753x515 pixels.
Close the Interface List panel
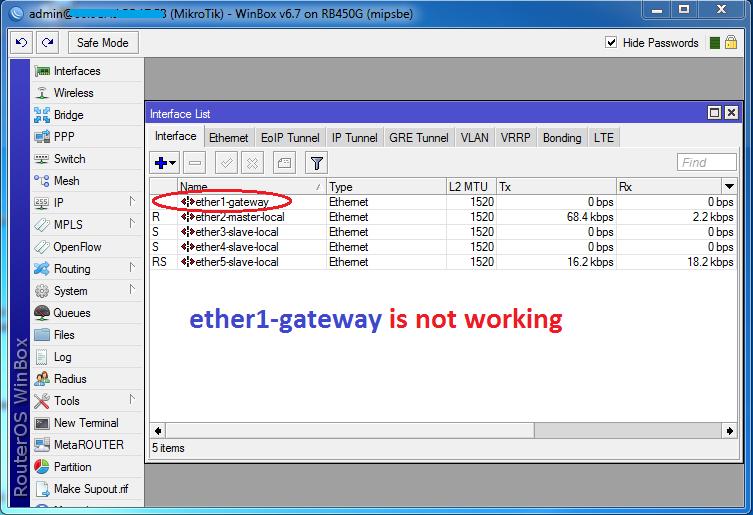(731, 113)
